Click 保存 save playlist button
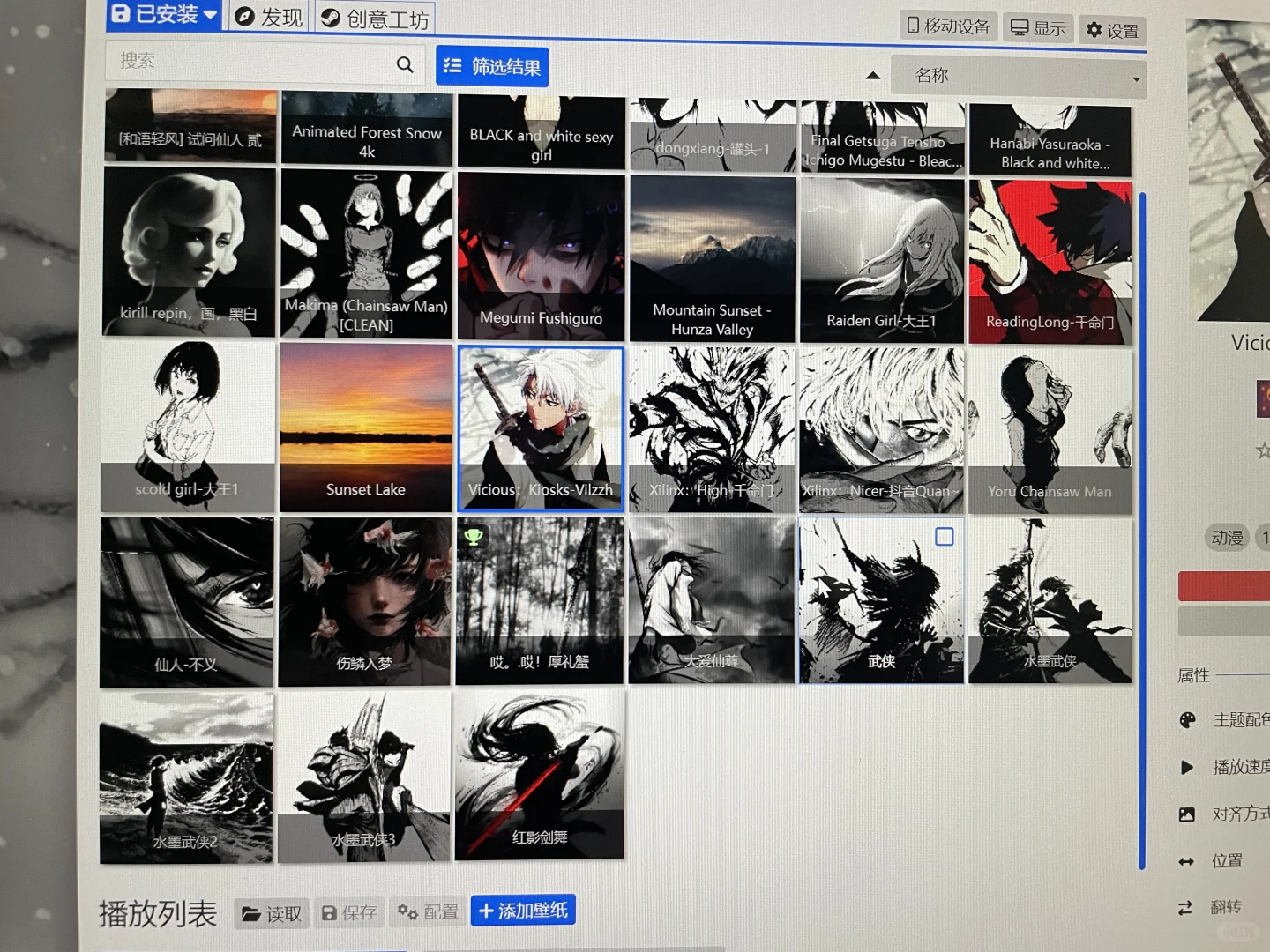 click(349, 912)
